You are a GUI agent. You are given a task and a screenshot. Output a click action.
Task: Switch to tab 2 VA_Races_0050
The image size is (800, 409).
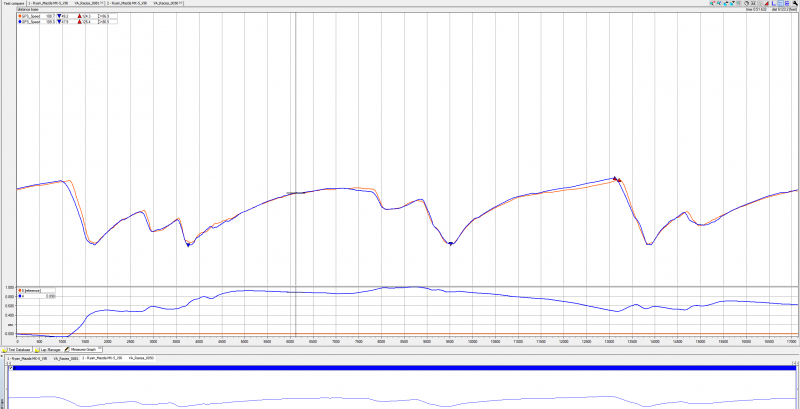click(144, 4)
